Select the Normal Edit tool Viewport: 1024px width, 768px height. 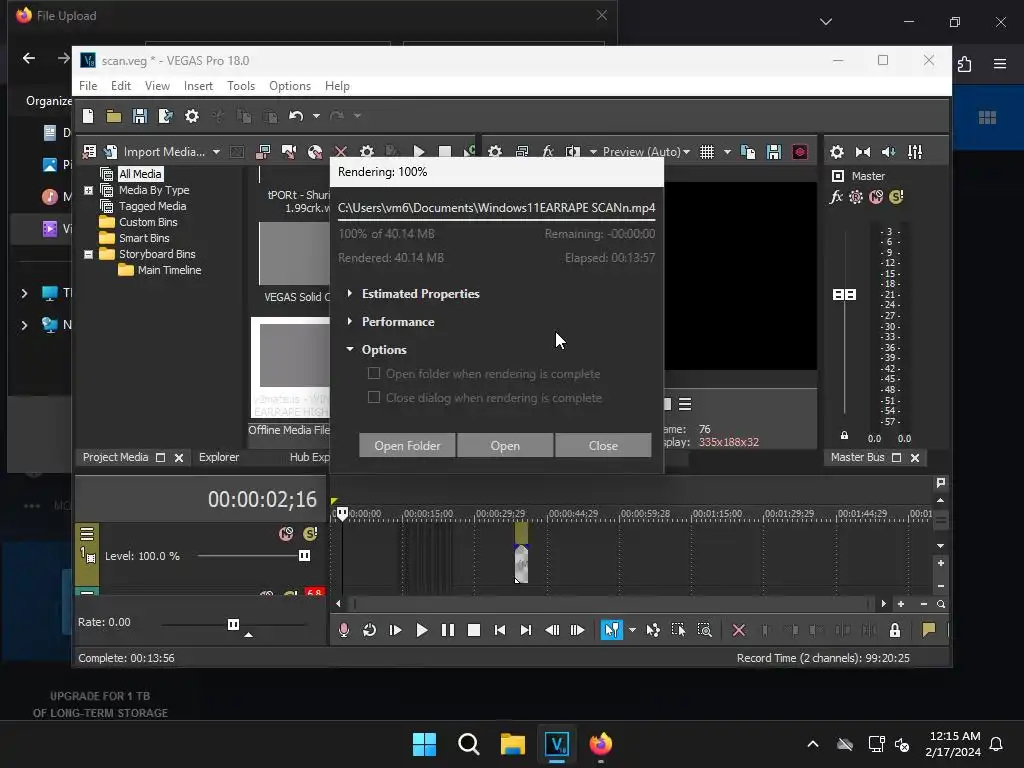point(612,630)
